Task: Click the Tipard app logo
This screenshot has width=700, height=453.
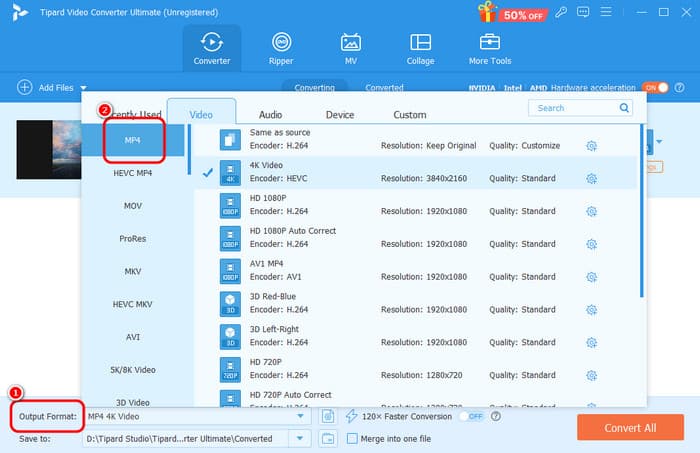Action: pos(20,12)
